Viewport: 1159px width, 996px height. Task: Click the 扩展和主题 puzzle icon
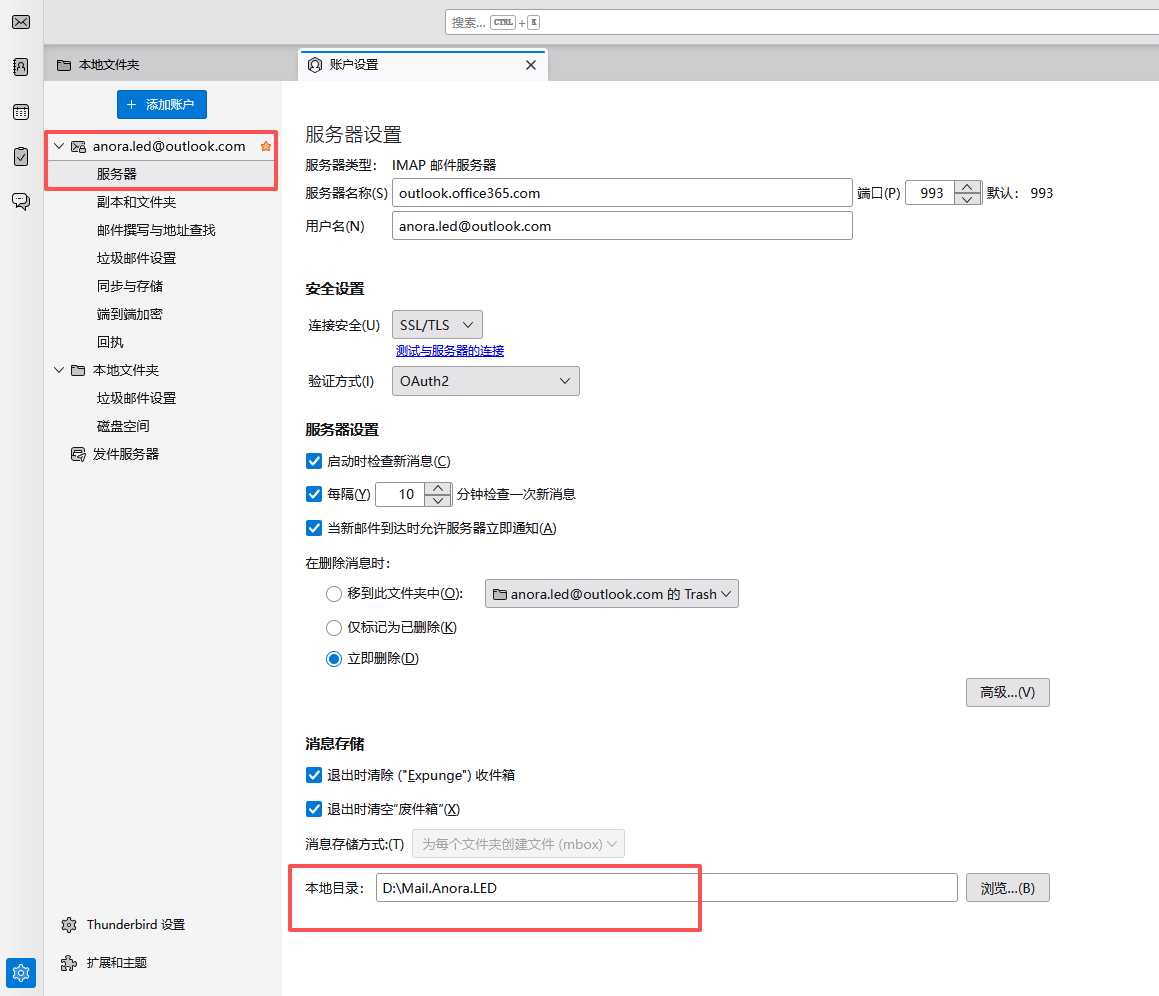pyautogui.click(x=69, y=963)
